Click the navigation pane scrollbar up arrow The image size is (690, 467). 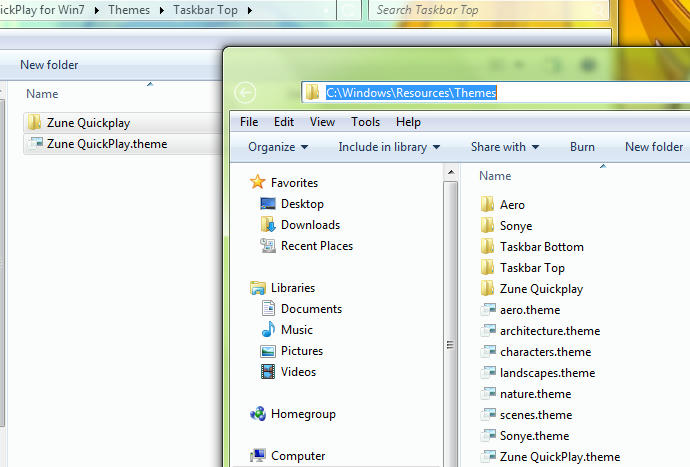pyautogui.click(x=451, y=172)
